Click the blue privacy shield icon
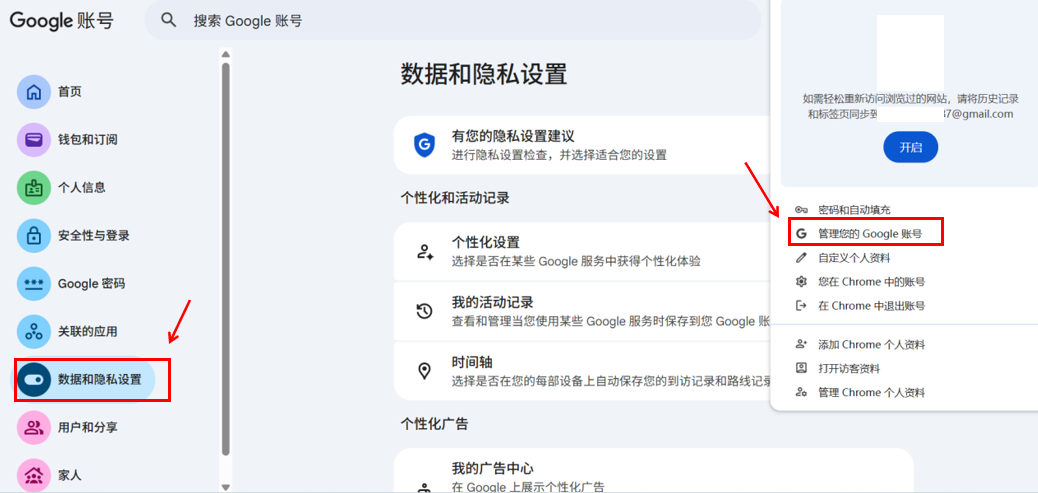1038x493 pixels. click(x=424, y=145)
